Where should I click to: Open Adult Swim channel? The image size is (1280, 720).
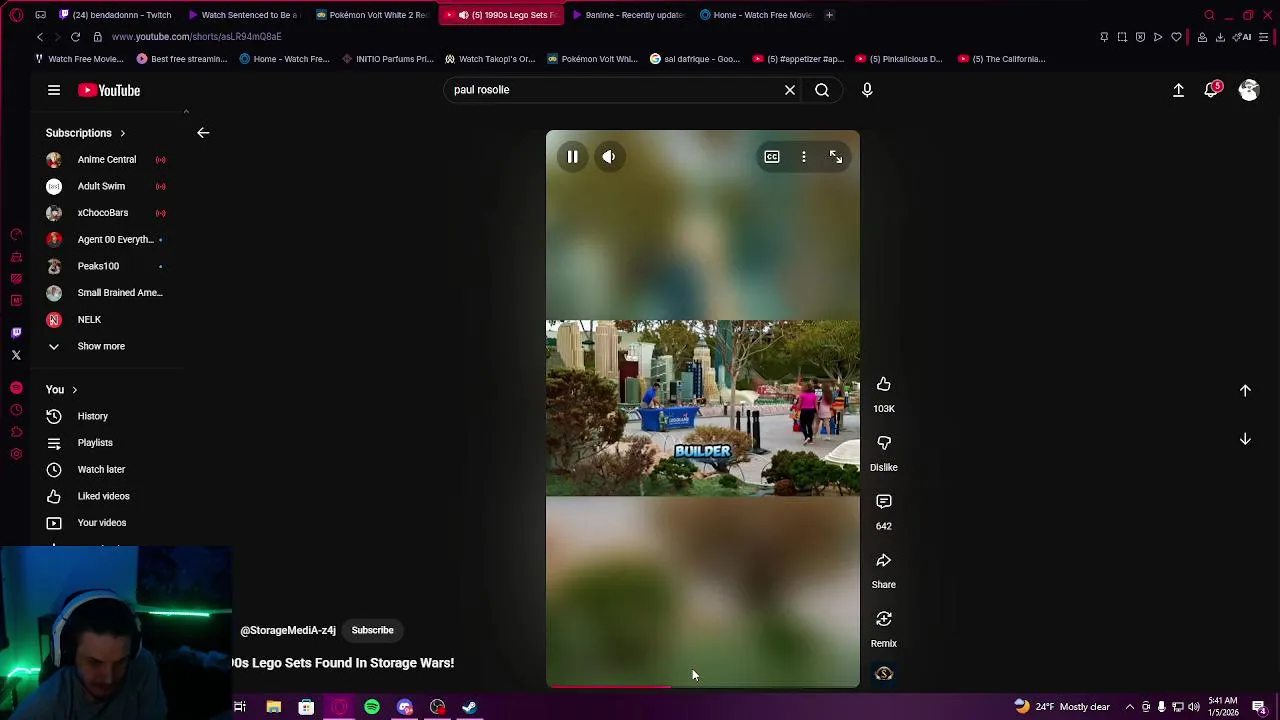point(107,186)
